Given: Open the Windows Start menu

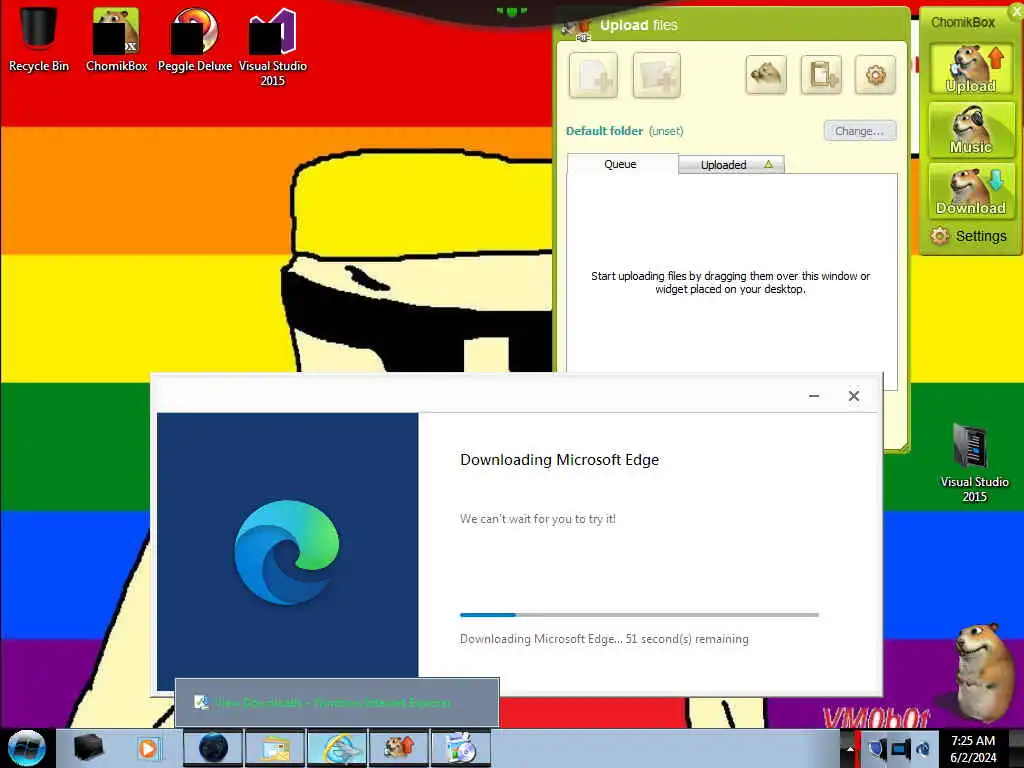Looking at the screenshot, I should click(x=26, y=748).
